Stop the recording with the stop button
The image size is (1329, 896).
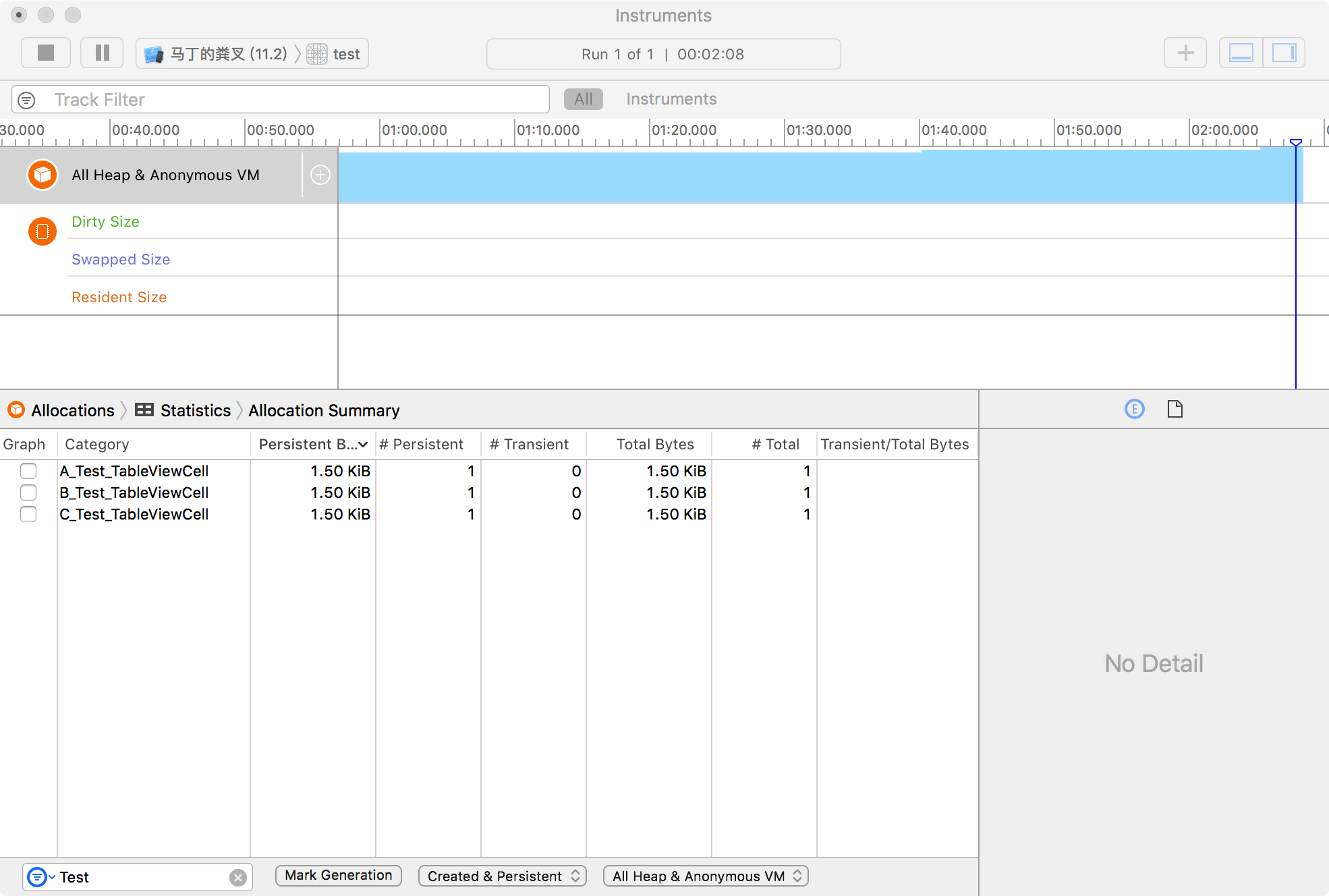click(x=46, y=53)
